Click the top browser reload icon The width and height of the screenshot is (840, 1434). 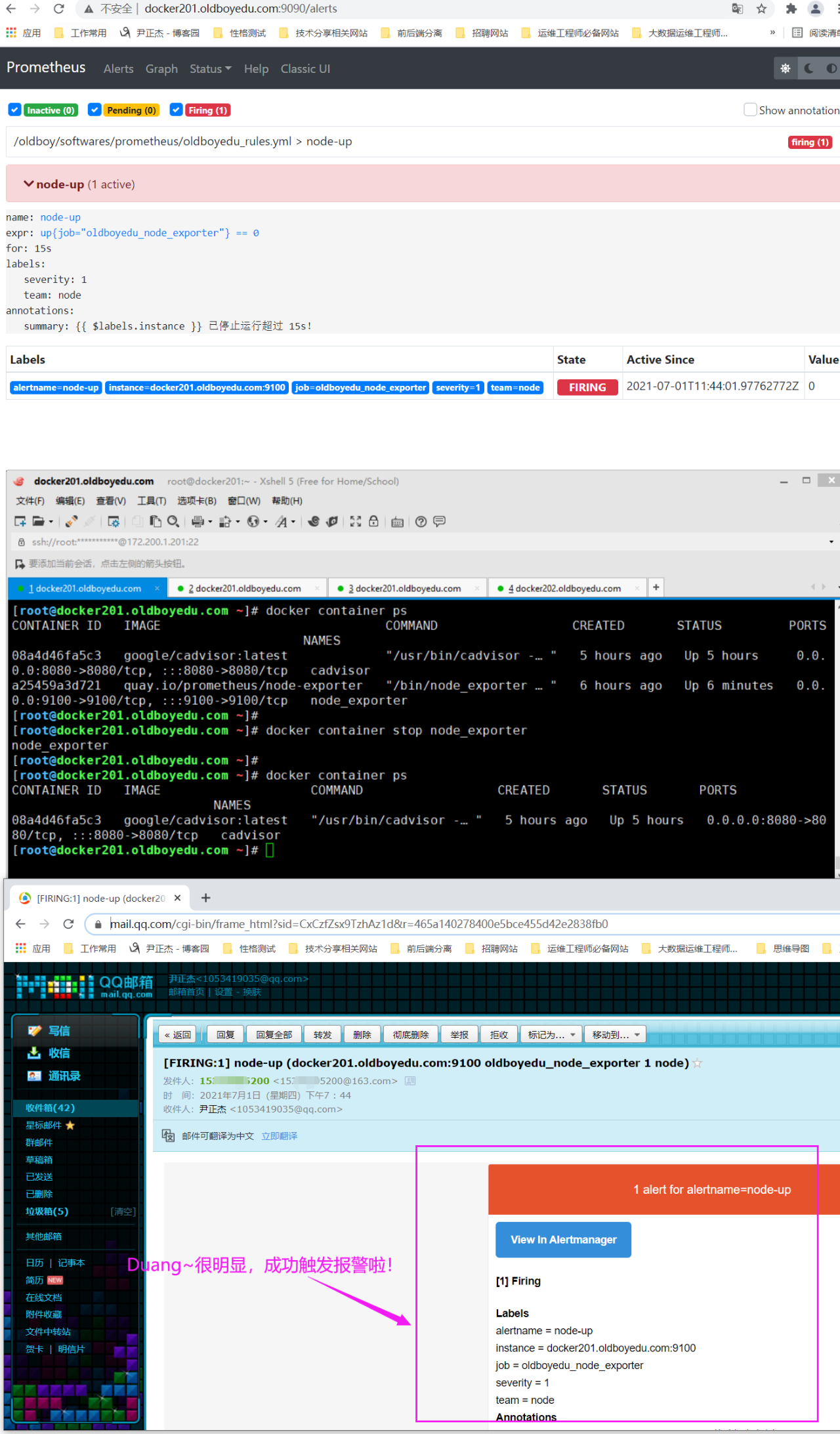click(59, 9)
